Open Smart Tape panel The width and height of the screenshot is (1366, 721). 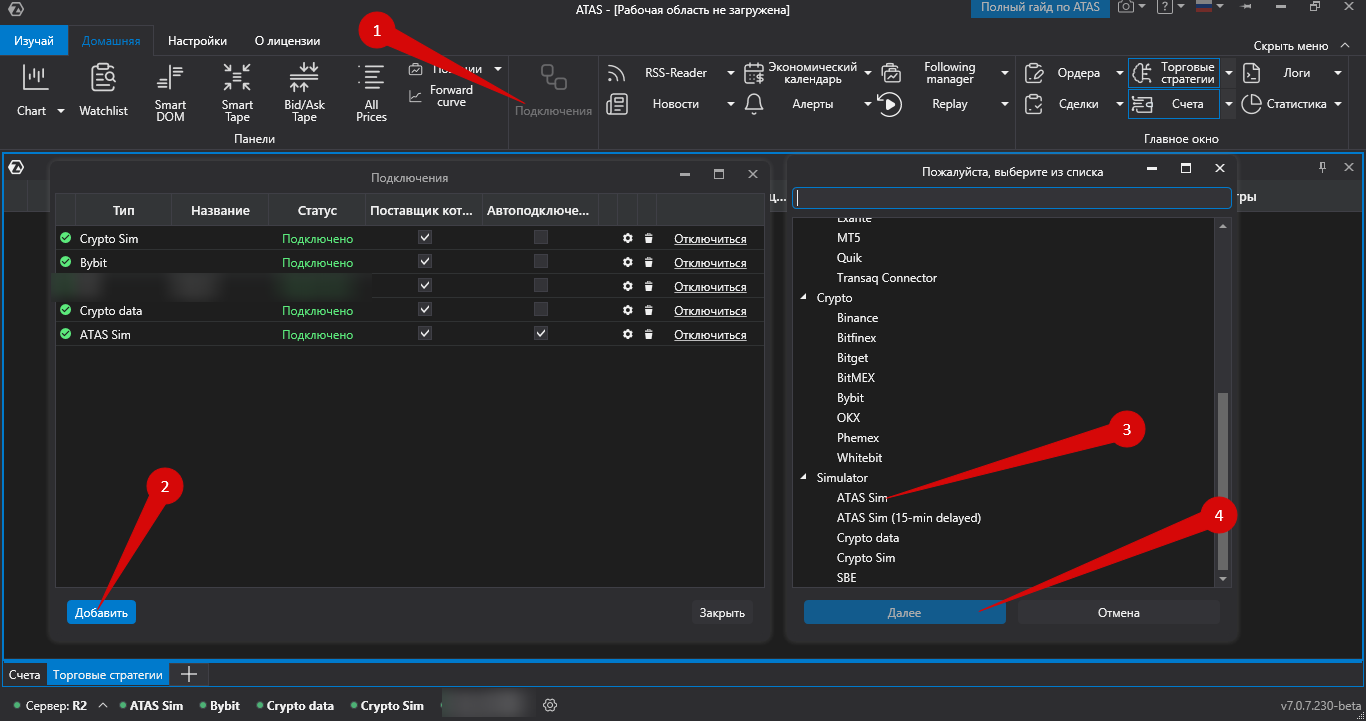pyautogui.click(x=237, y=93)
